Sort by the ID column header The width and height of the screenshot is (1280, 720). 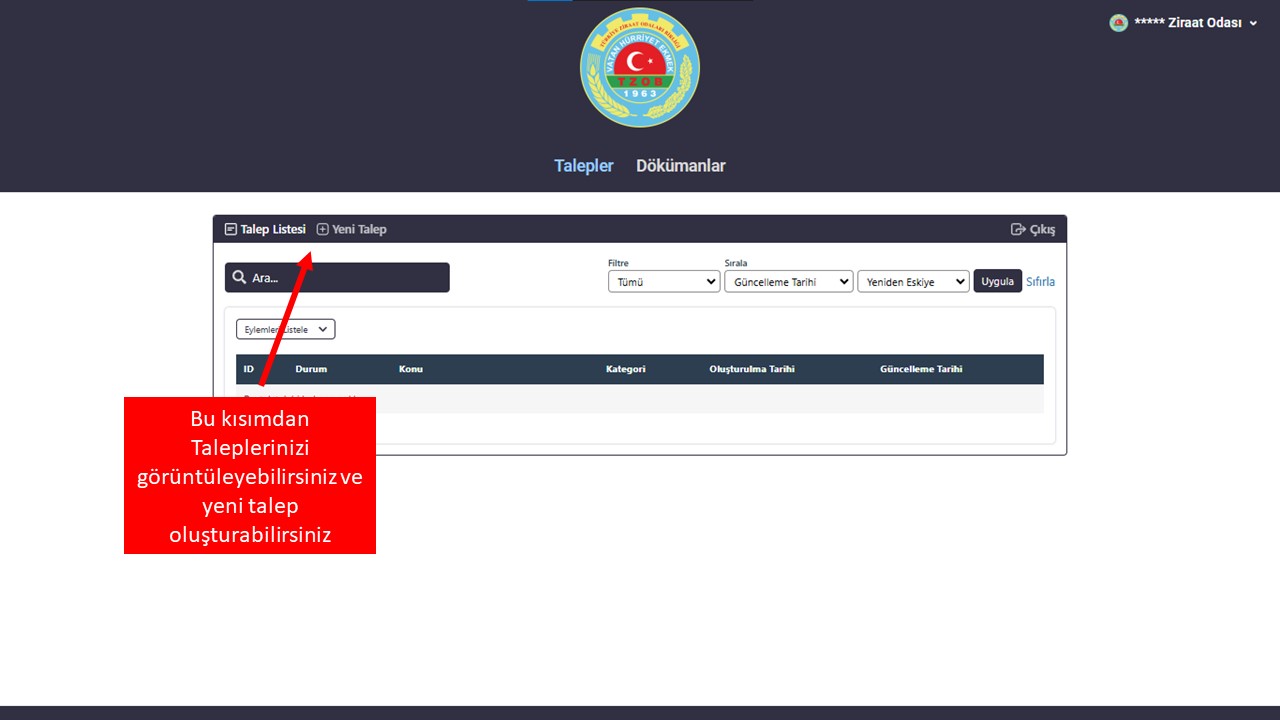(249, 369)
